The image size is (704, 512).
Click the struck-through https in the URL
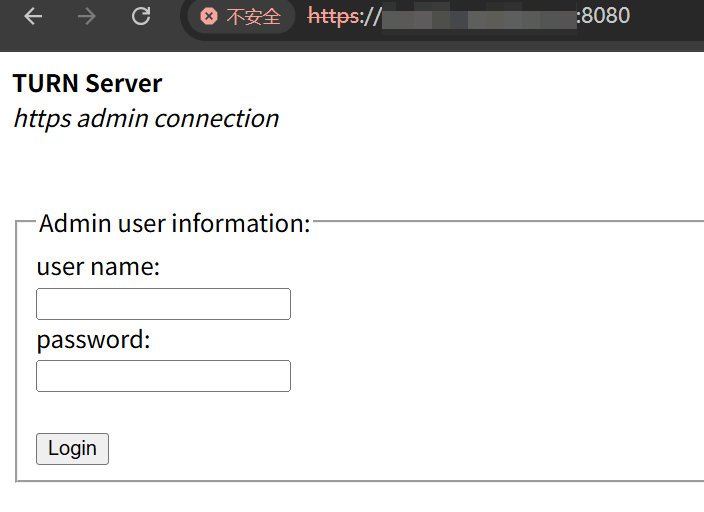click(334, 17)
